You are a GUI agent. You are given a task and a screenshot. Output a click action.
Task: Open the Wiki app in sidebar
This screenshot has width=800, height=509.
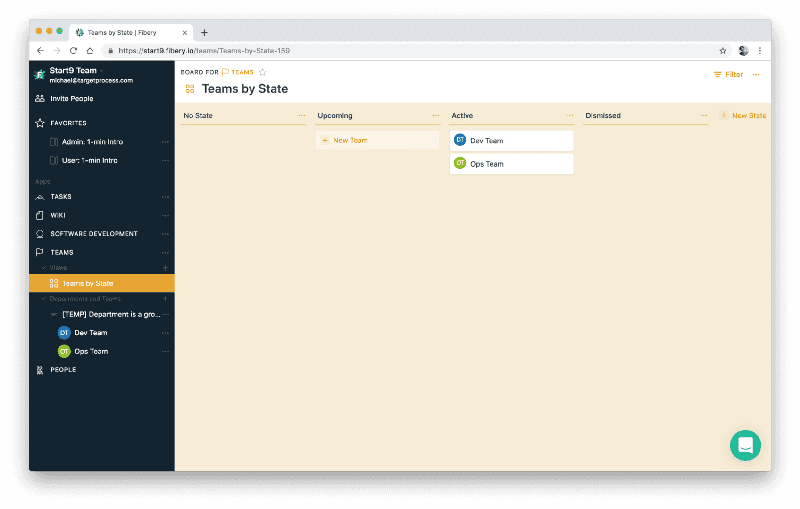click(x=59, y=215)
